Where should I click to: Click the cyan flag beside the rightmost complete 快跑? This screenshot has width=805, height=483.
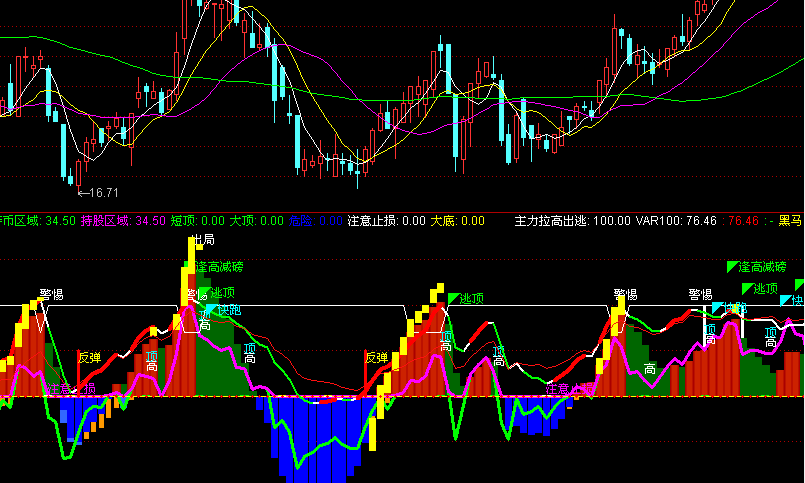click(717, 308)
